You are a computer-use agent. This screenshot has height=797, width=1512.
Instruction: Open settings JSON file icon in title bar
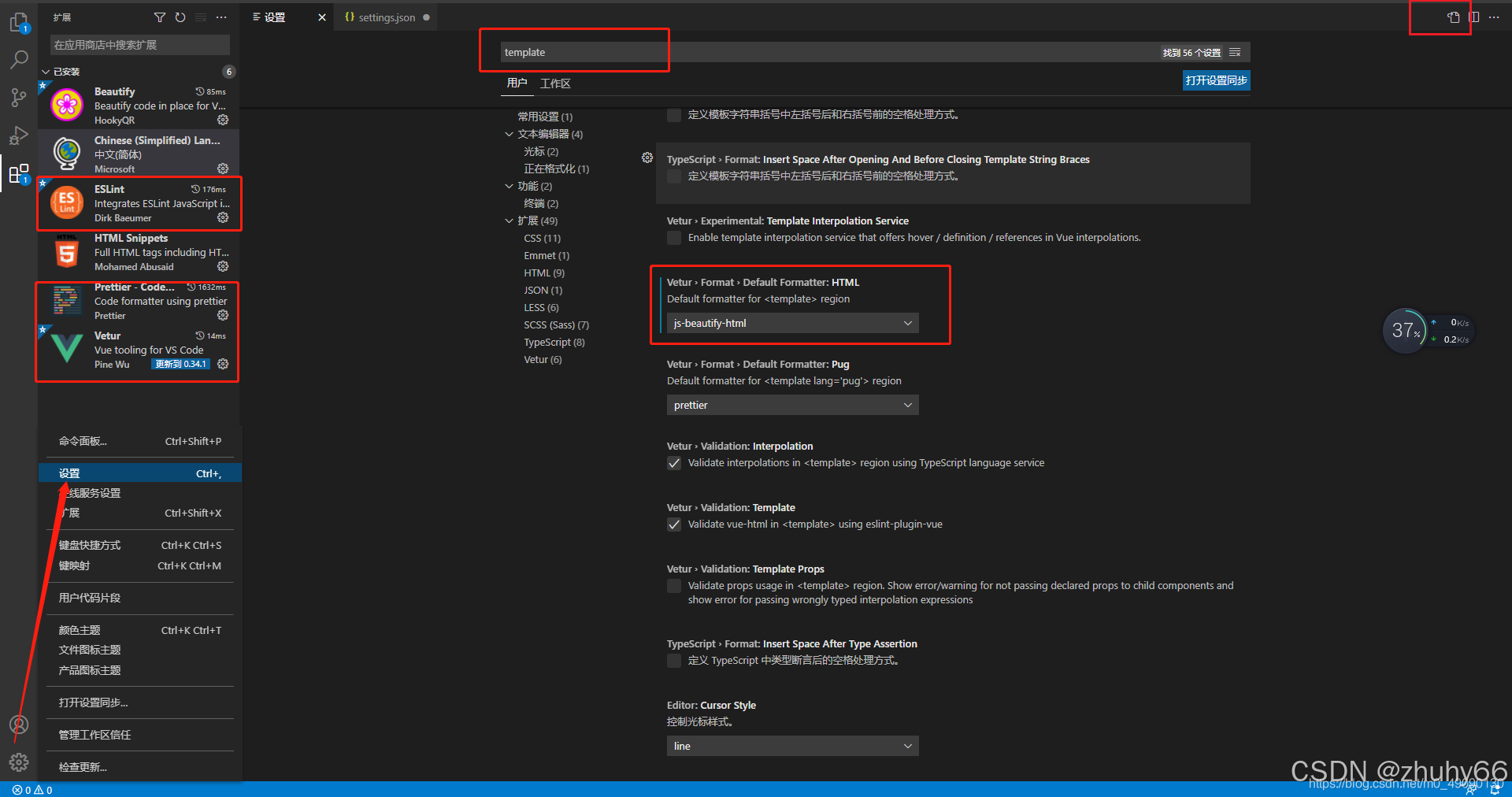[x=1454, y=17]
